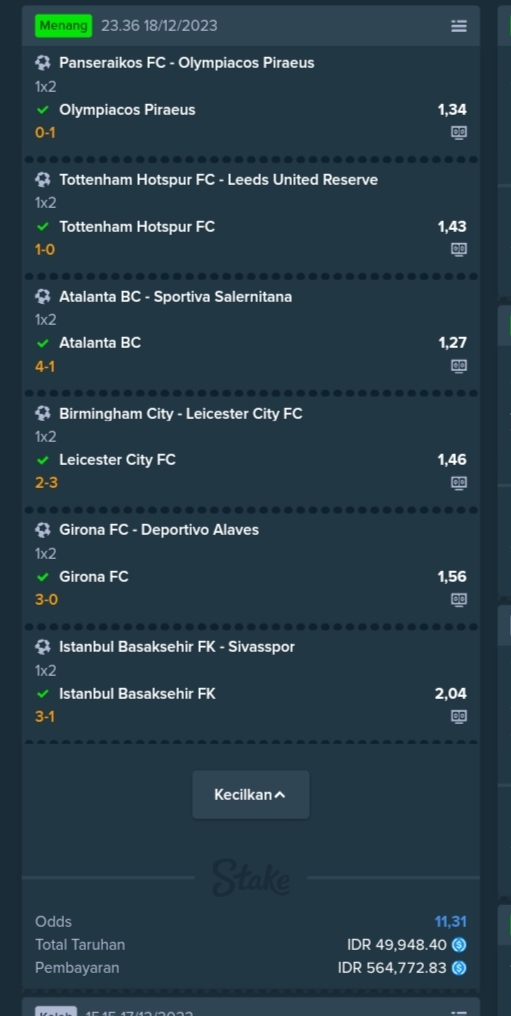Viewport: 511px width, 1016px height.
Task: Open the bet slip hamburger menu icon
Action: [459, 26]
